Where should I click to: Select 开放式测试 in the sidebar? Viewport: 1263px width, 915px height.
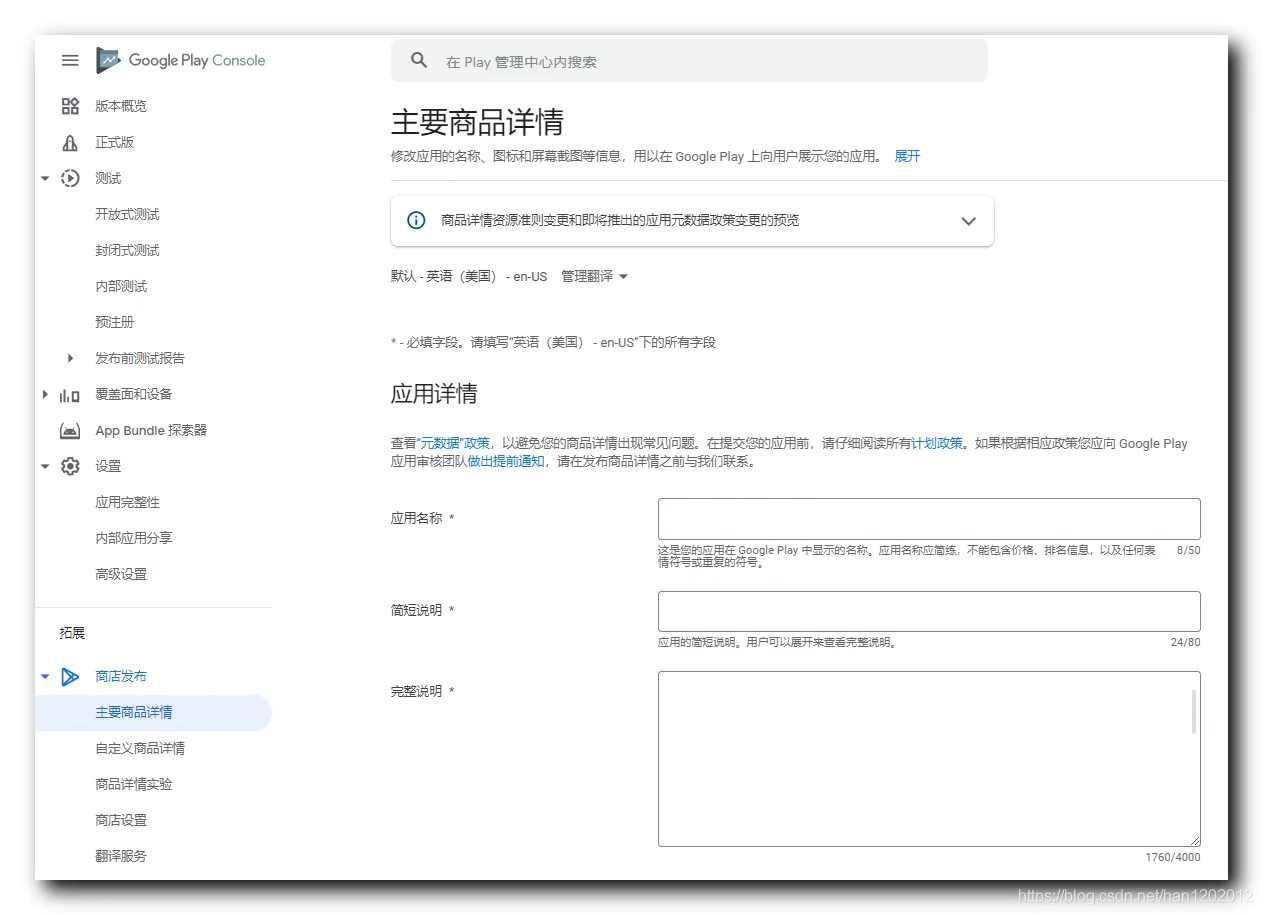(127, 214)
